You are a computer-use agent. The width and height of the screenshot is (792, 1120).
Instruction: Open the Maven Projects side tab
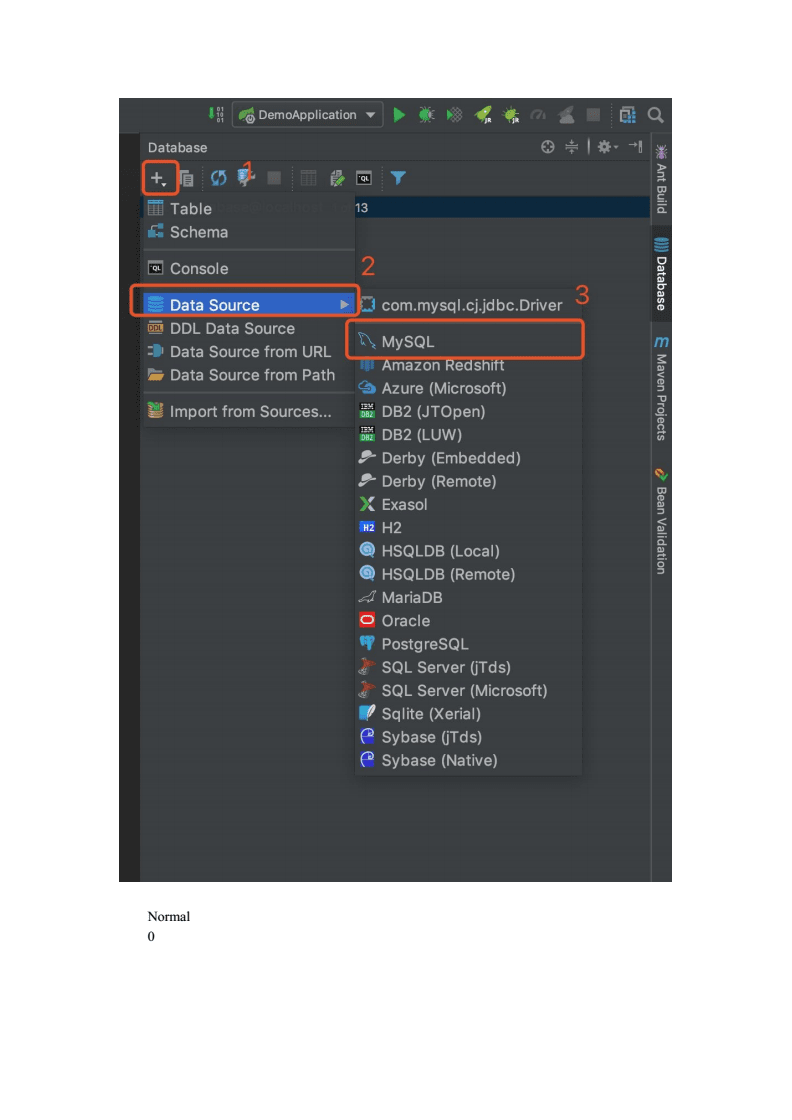[x=661, y=387]
